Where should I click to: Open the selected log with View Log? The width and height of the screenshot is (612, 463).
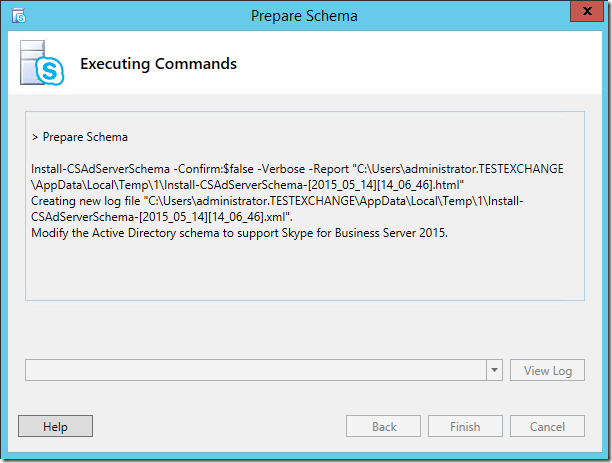coord(547,370)
